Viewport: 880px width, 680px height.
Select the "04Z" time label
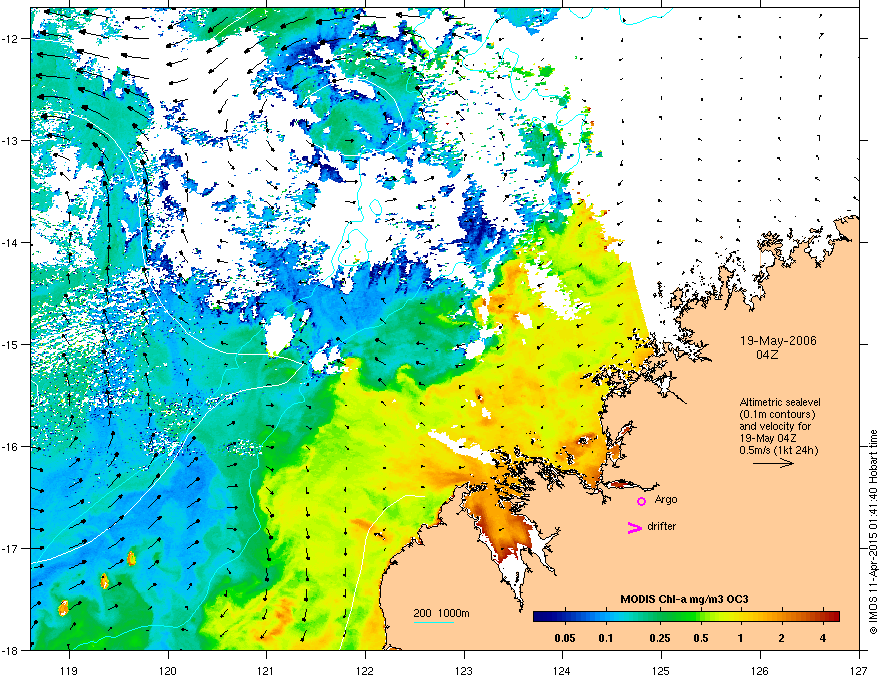click(767, 355)
